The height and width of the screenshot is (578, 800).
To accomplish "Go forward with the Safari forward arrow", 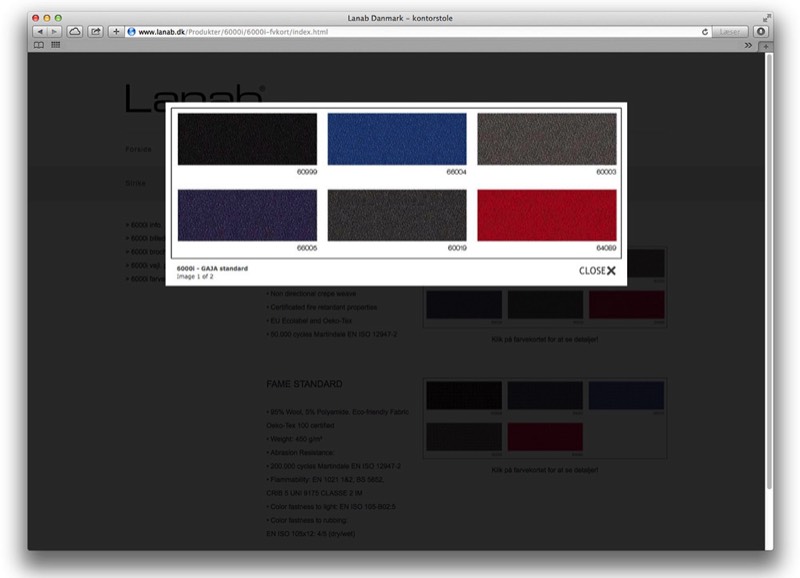I will pyautogui.click(x=54, y=32).
